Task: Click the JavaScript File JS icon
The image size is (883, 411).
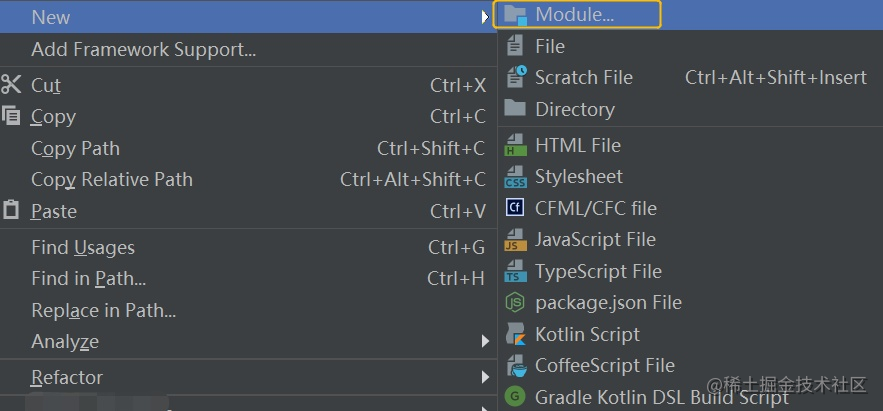Action: 515,240
